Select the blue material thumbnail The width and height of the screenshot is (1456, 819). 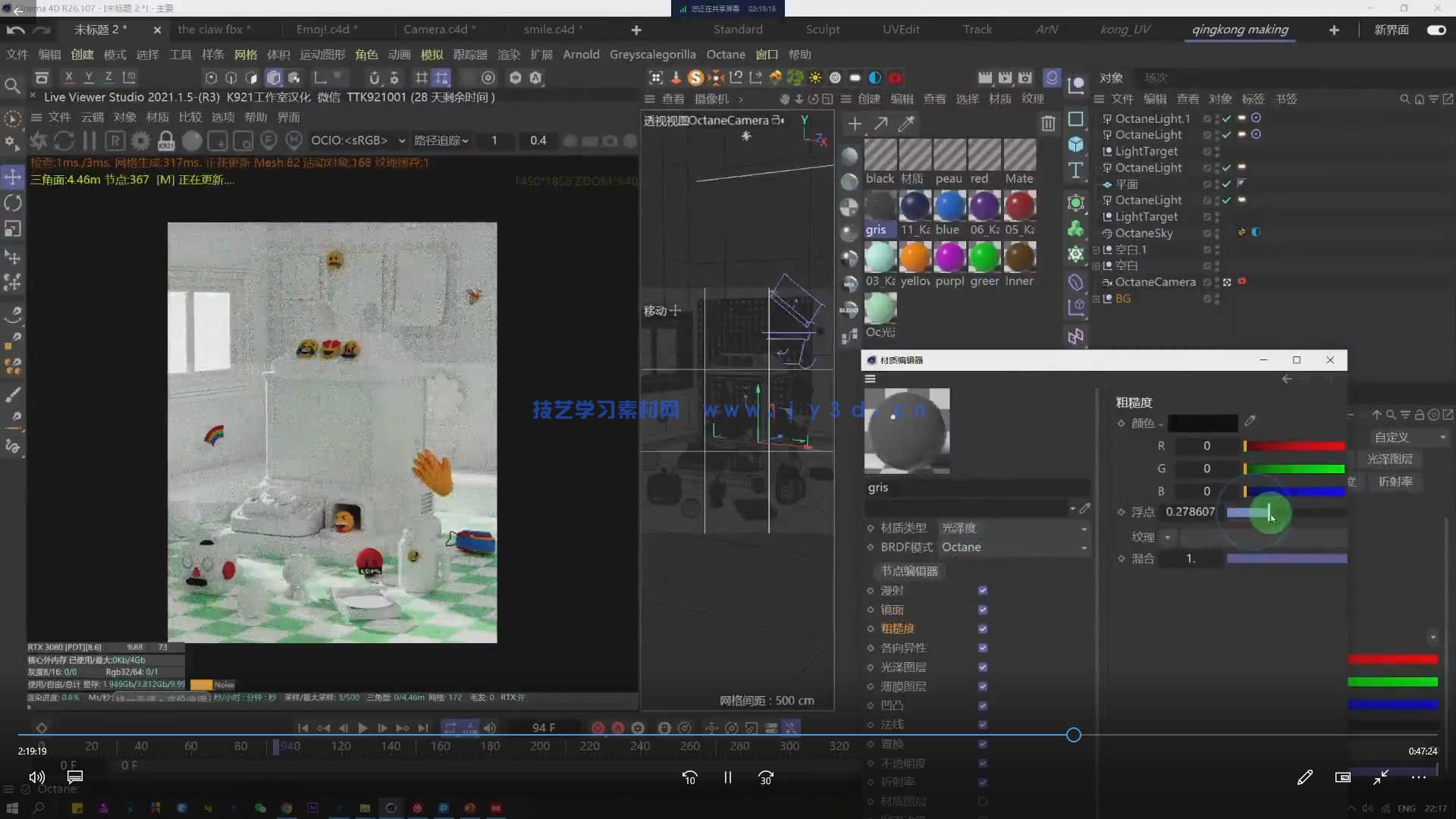pos(949,206)
